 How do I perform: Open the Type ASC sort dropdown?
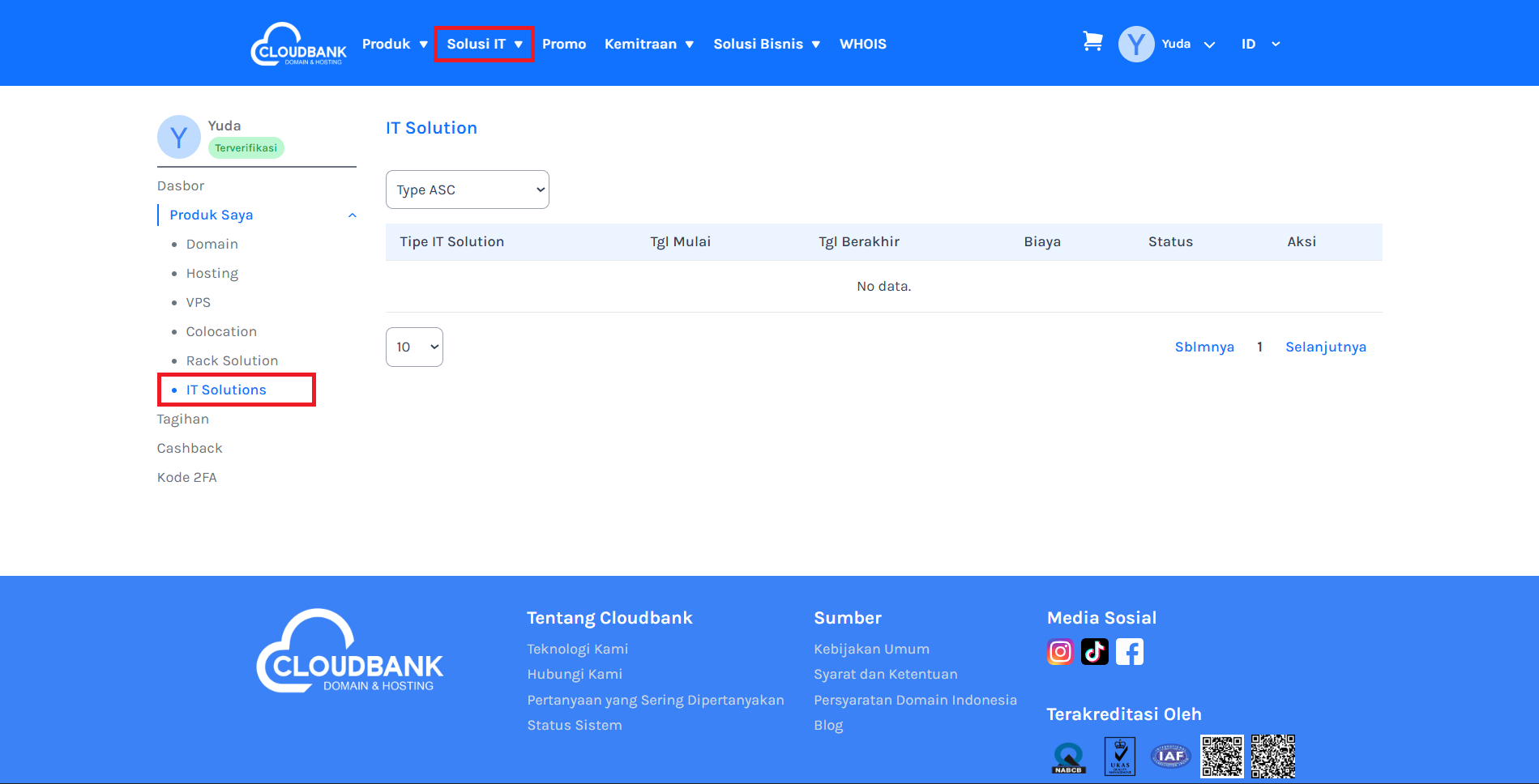click(468, 190)
